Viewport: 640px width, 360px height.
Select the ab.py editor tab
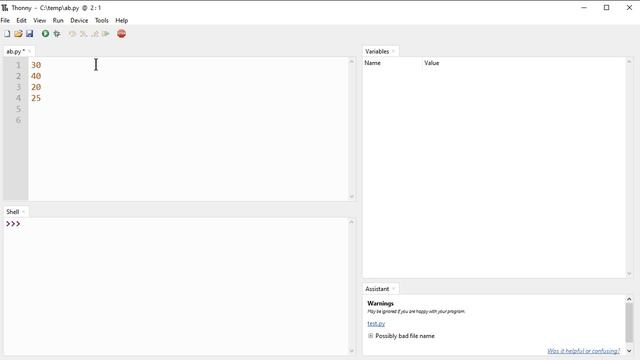coord(16,51)
